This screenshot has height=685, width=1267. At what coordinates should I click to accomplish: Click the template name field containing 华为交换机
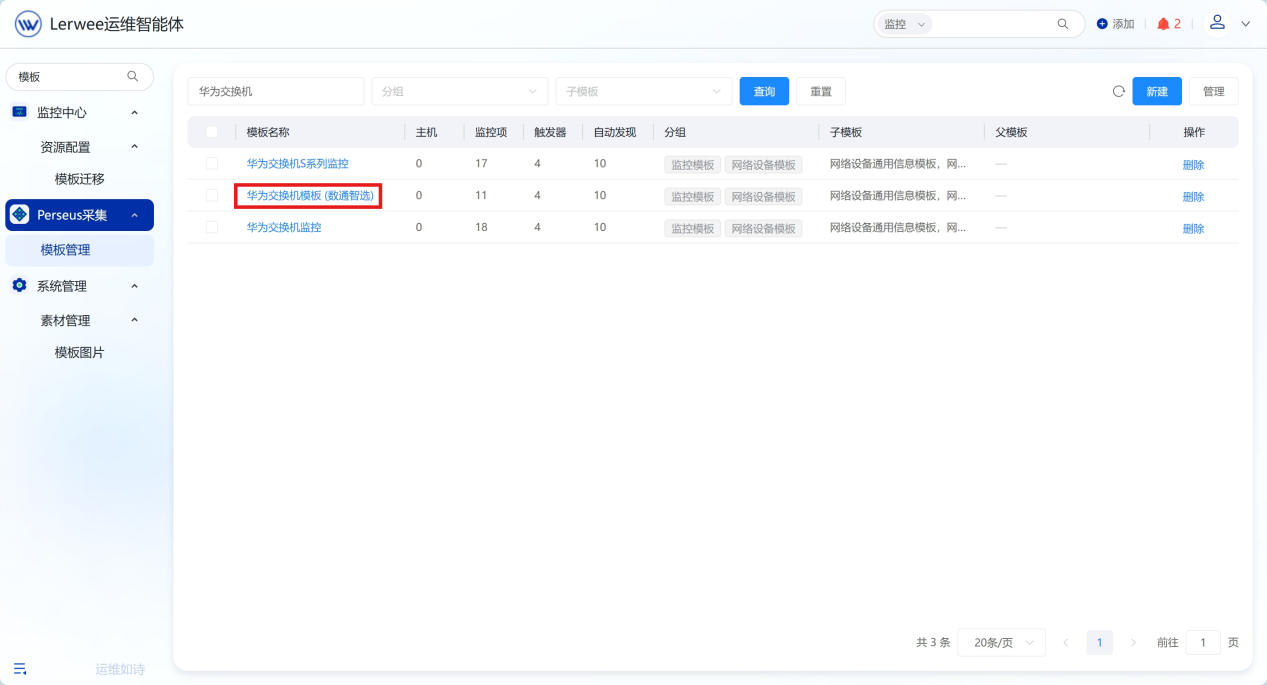point(276,91)
